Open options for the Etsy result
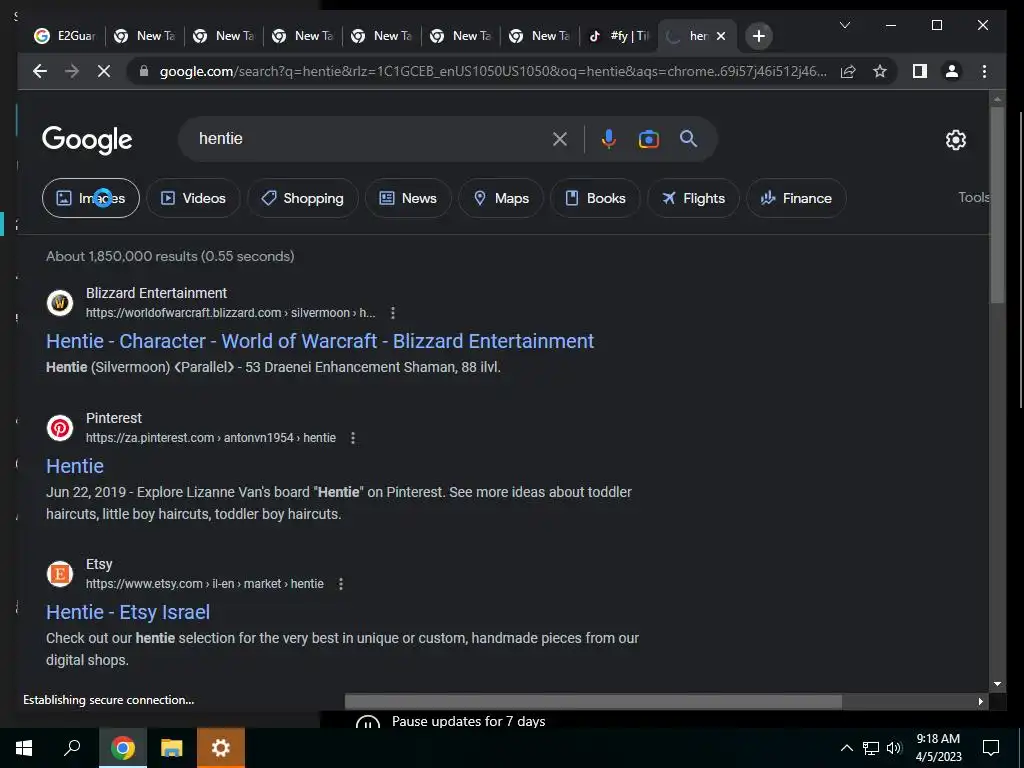This screenshot has width=1024, height=768. pos(340,584)
